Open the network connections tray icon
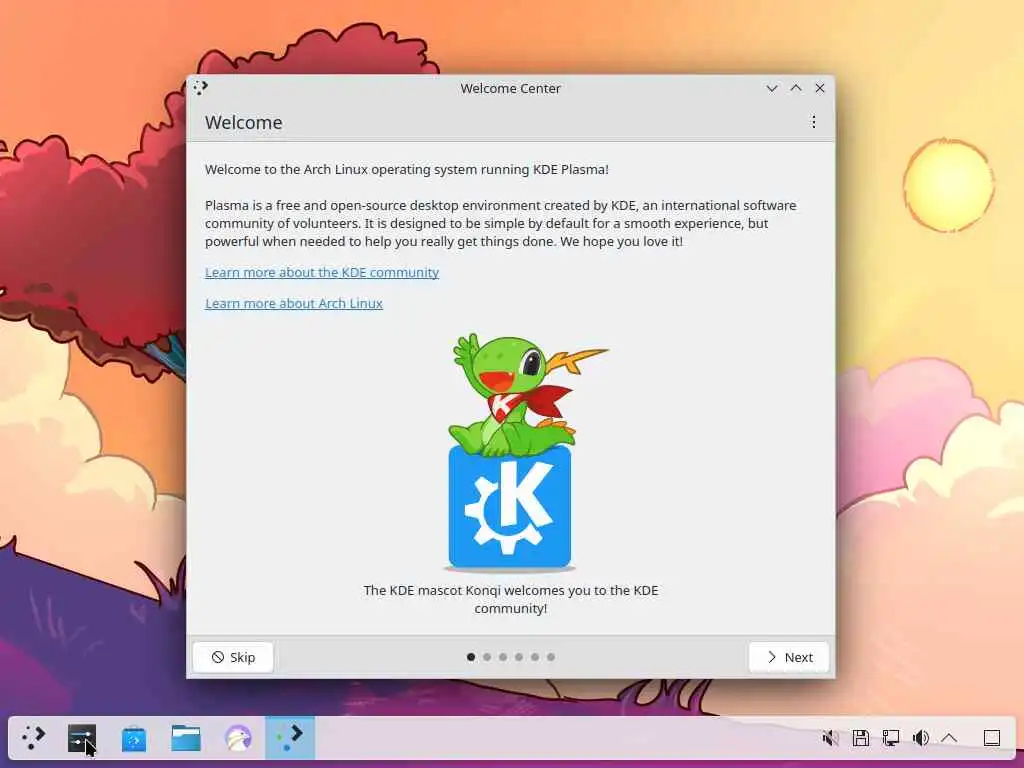Viewport: 1024px width, 768px height. [891, 738]
